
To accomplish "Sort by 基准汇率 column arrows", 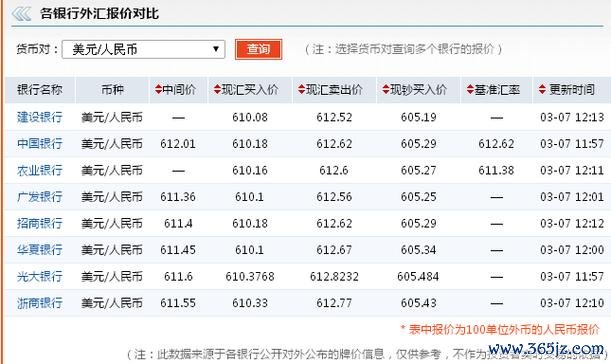I will (x=470, y=90).
